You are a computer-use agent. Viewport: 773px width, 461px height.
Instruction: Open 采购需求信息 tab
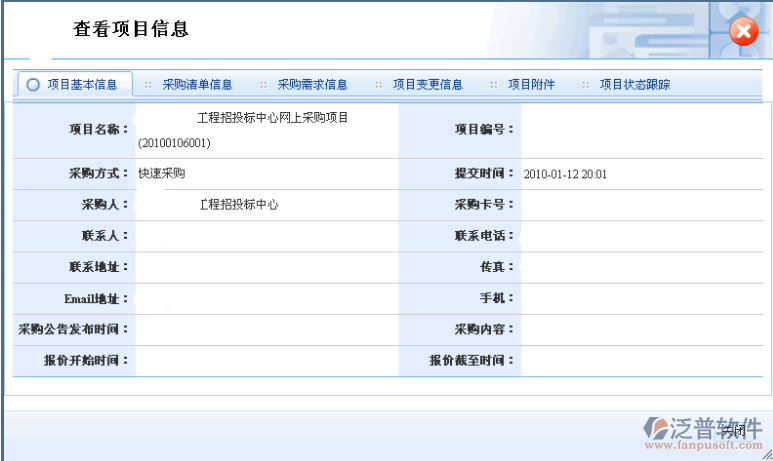click(312, 85)
